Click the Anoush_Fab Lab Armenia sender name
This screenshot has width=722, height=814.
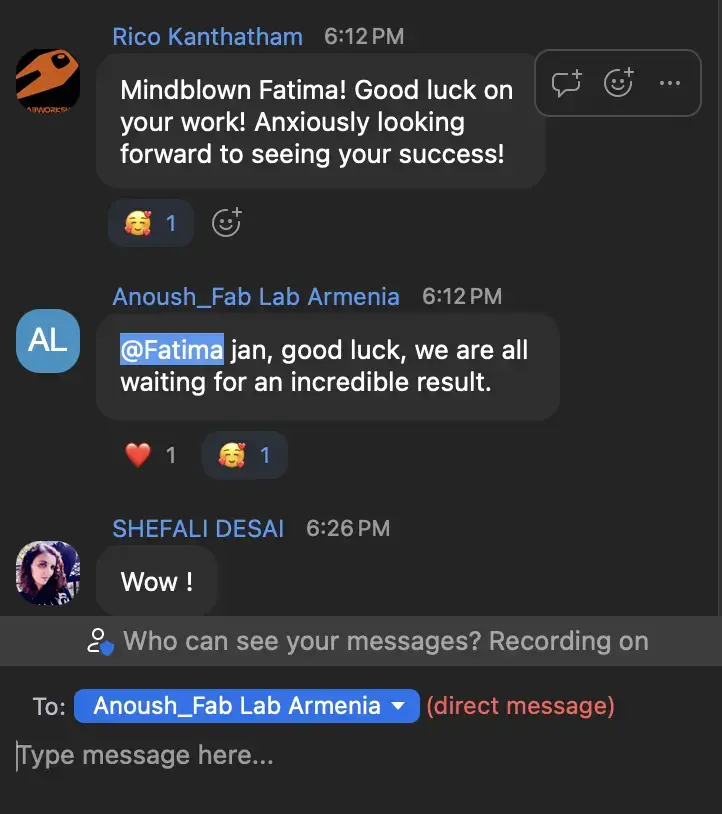click(x=256, y=297)
